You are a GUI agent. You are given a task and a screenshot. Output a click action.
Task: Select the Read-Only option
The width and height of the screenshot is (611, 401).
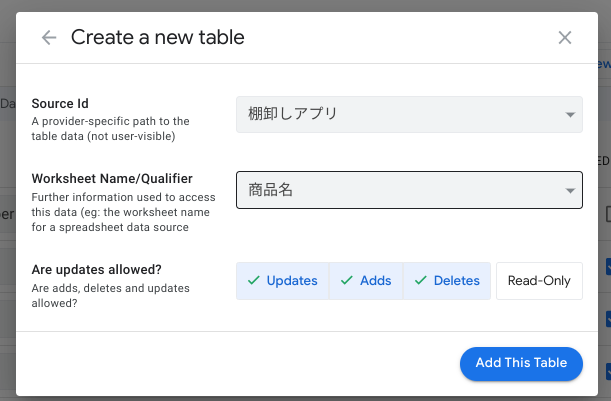click(539, 281)
